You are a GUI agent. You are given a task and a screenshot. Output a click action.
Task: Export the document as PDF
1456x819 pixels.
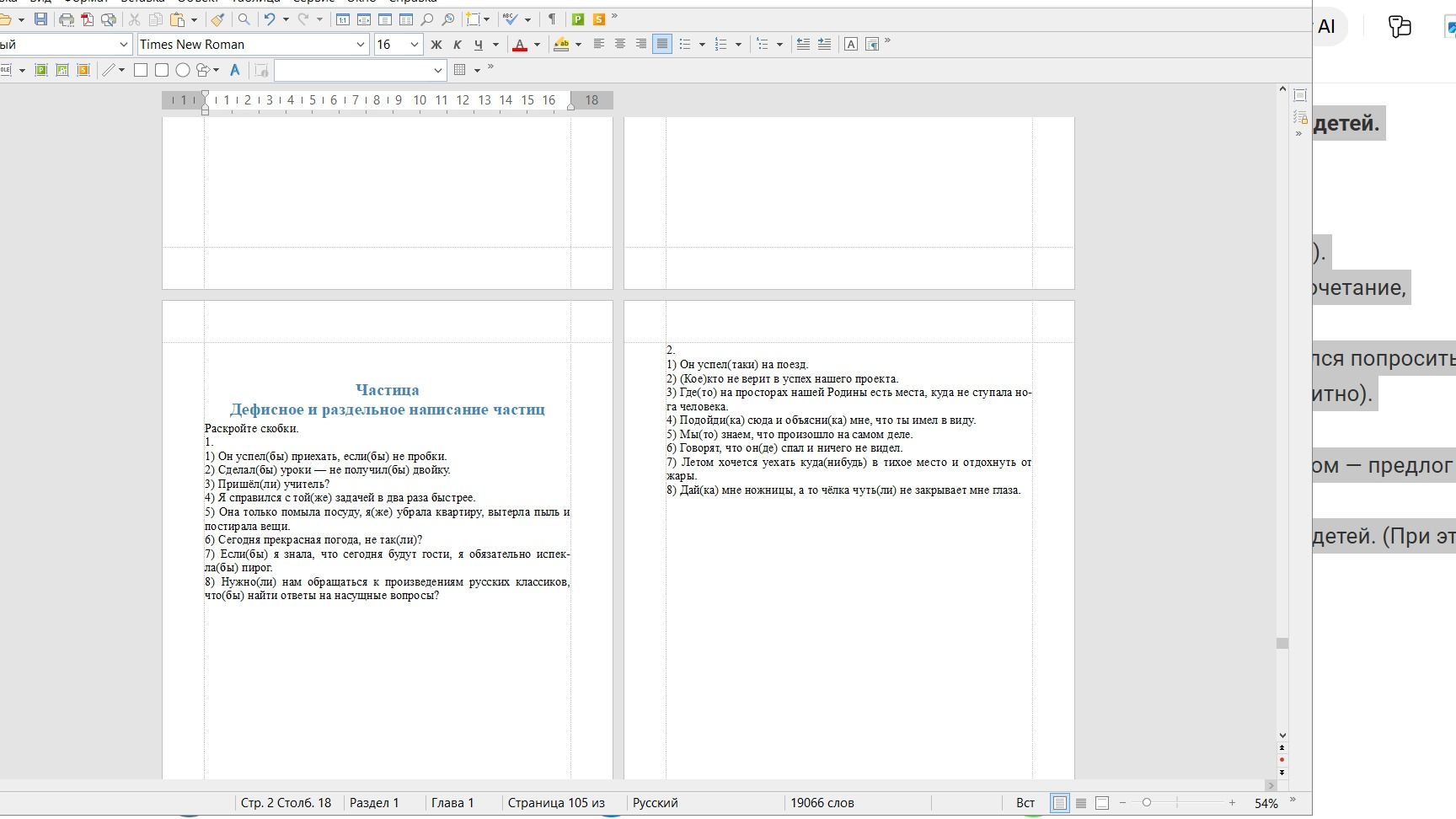point(87,19)
